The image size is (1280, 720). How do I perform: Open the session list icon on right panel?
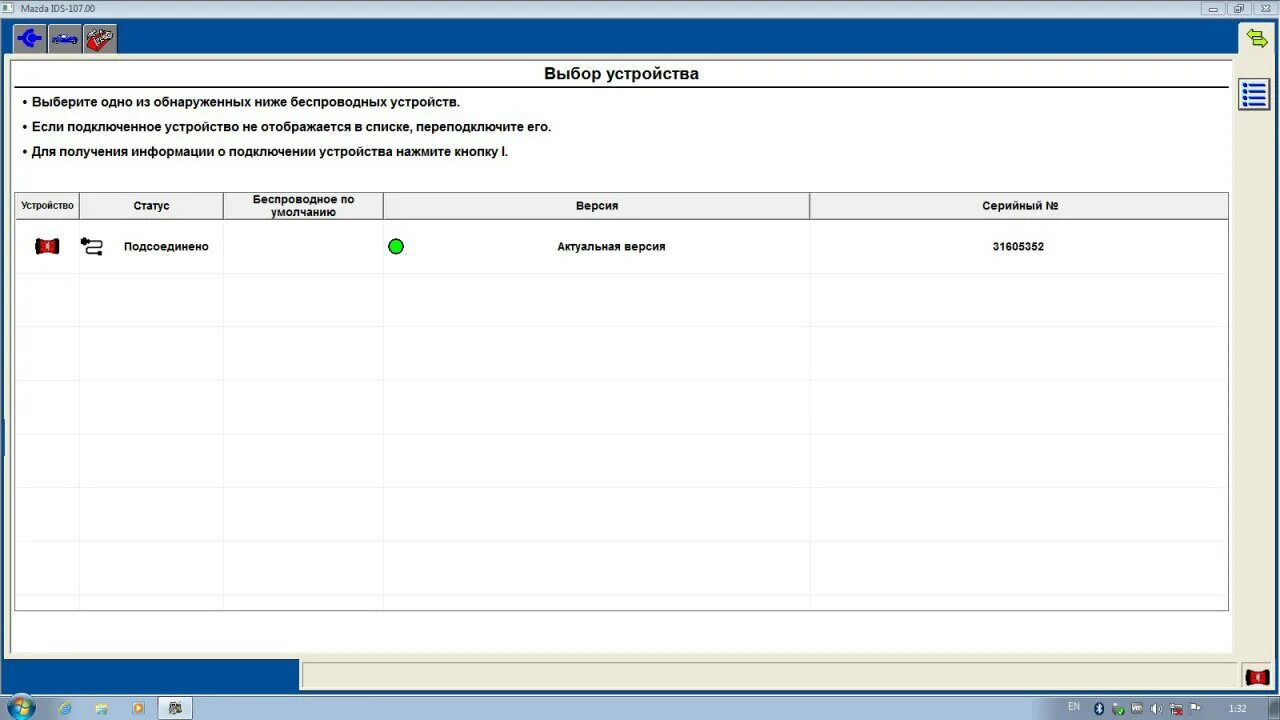click(x=1253, y=94)
